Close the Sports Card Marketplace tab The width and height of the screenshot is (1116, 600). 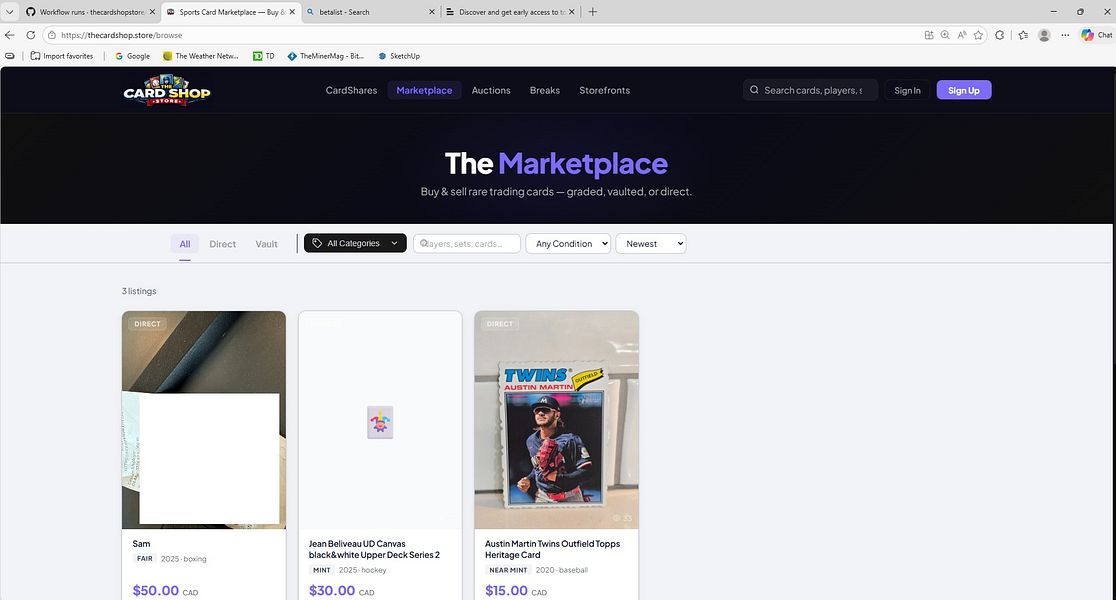[292, 12]
